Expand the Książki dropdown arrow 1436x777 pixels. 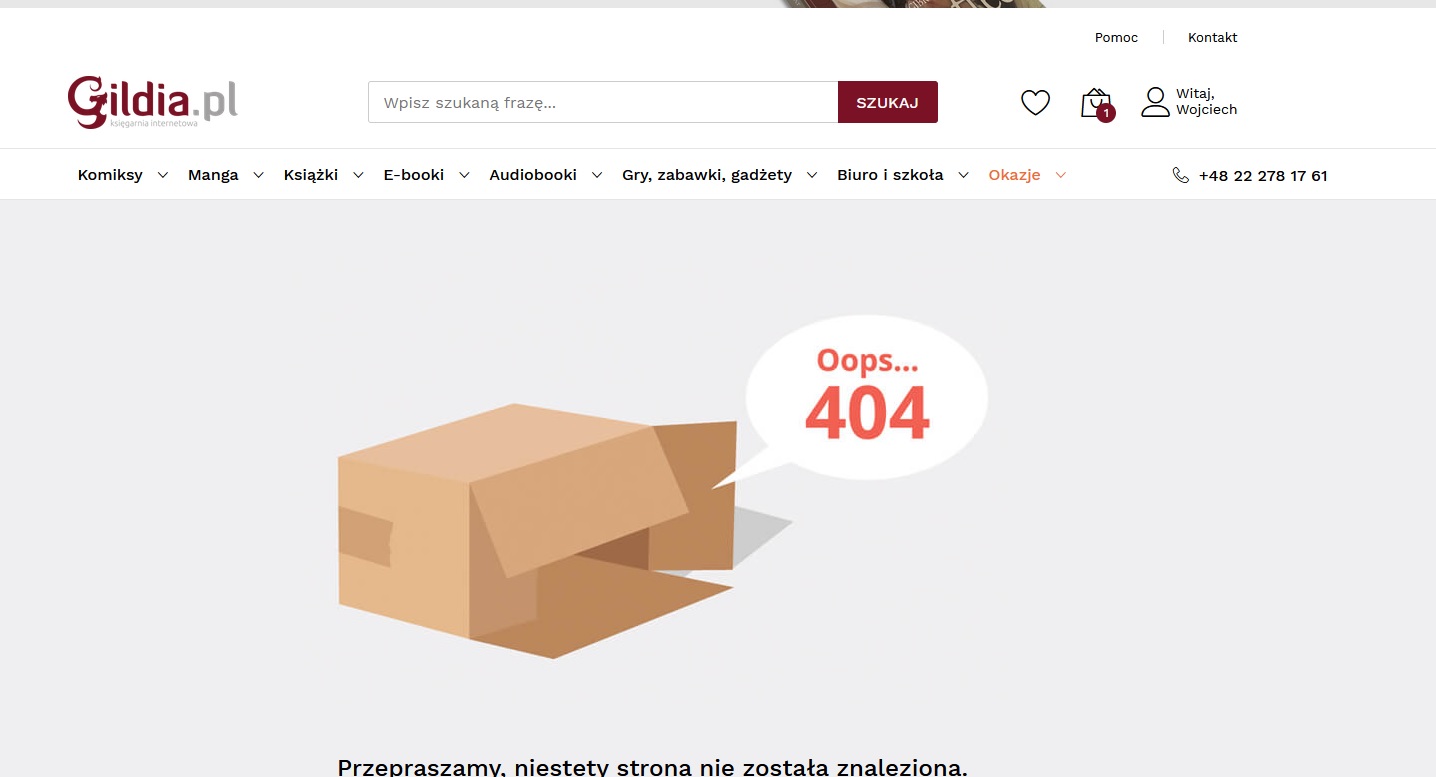pyautogui.click(x=358, y=175)
